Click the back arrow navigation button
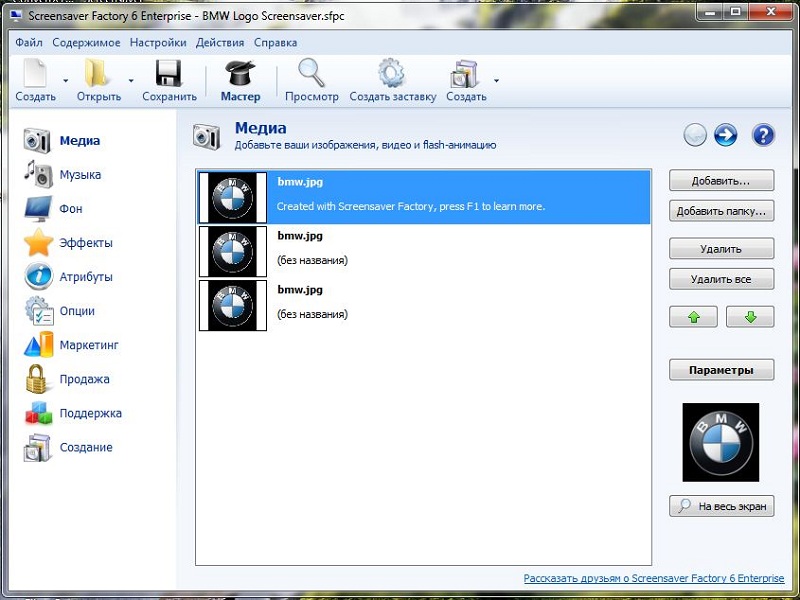The height and width of the screenshot is (600, 800). point(695,136)
